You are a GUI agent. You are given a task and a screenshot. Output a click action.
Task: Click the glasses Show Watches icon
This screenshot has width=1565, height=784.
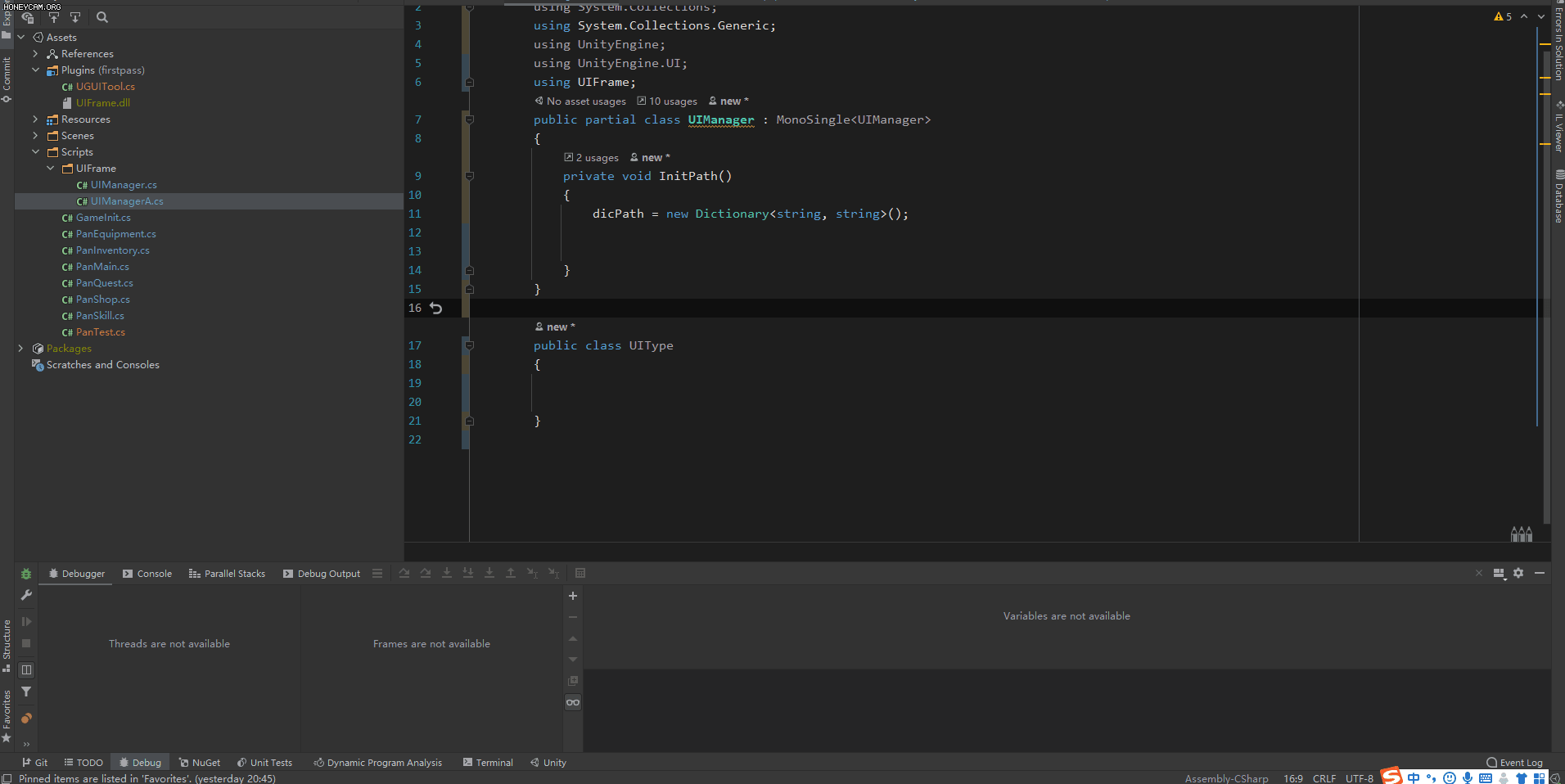pos(573,702)
